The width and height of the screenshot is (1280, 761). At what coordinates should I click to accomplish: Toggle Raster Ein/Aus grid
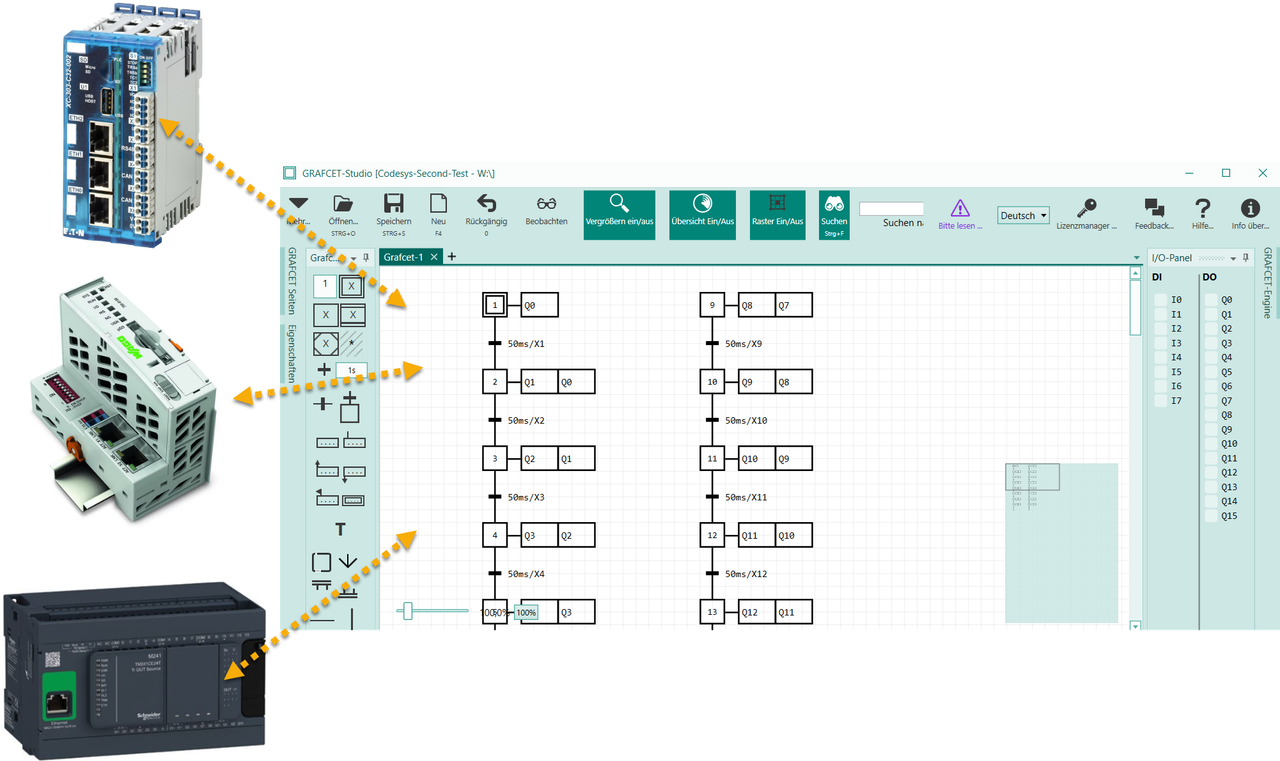[777, 215]
